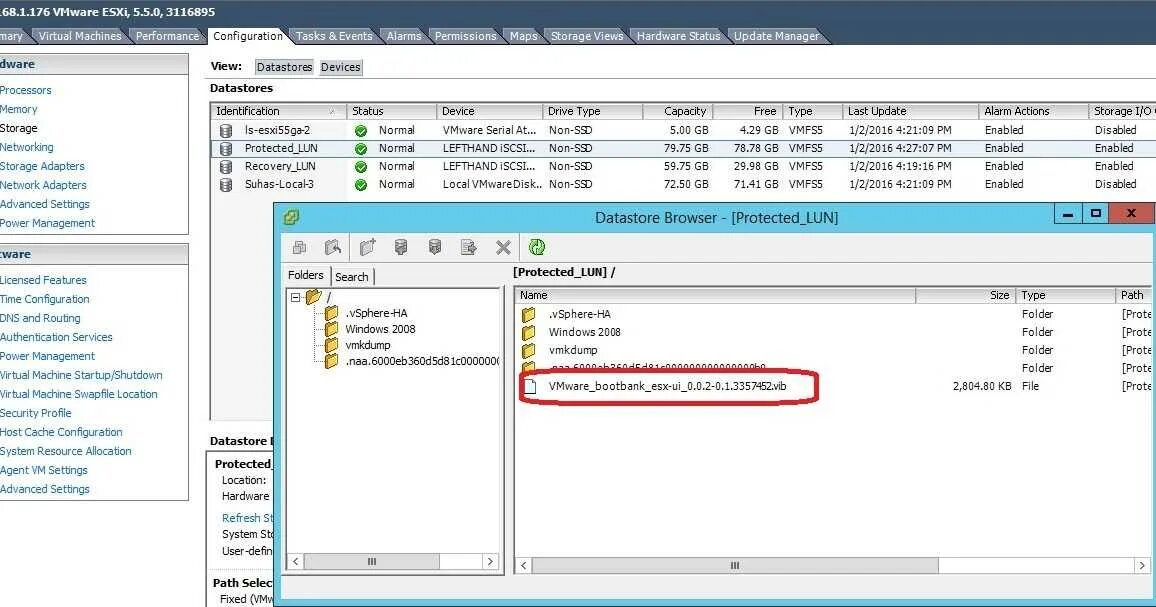
Task: Click green status check in Suhas-Local-3 row
Action: click(361, 184)
